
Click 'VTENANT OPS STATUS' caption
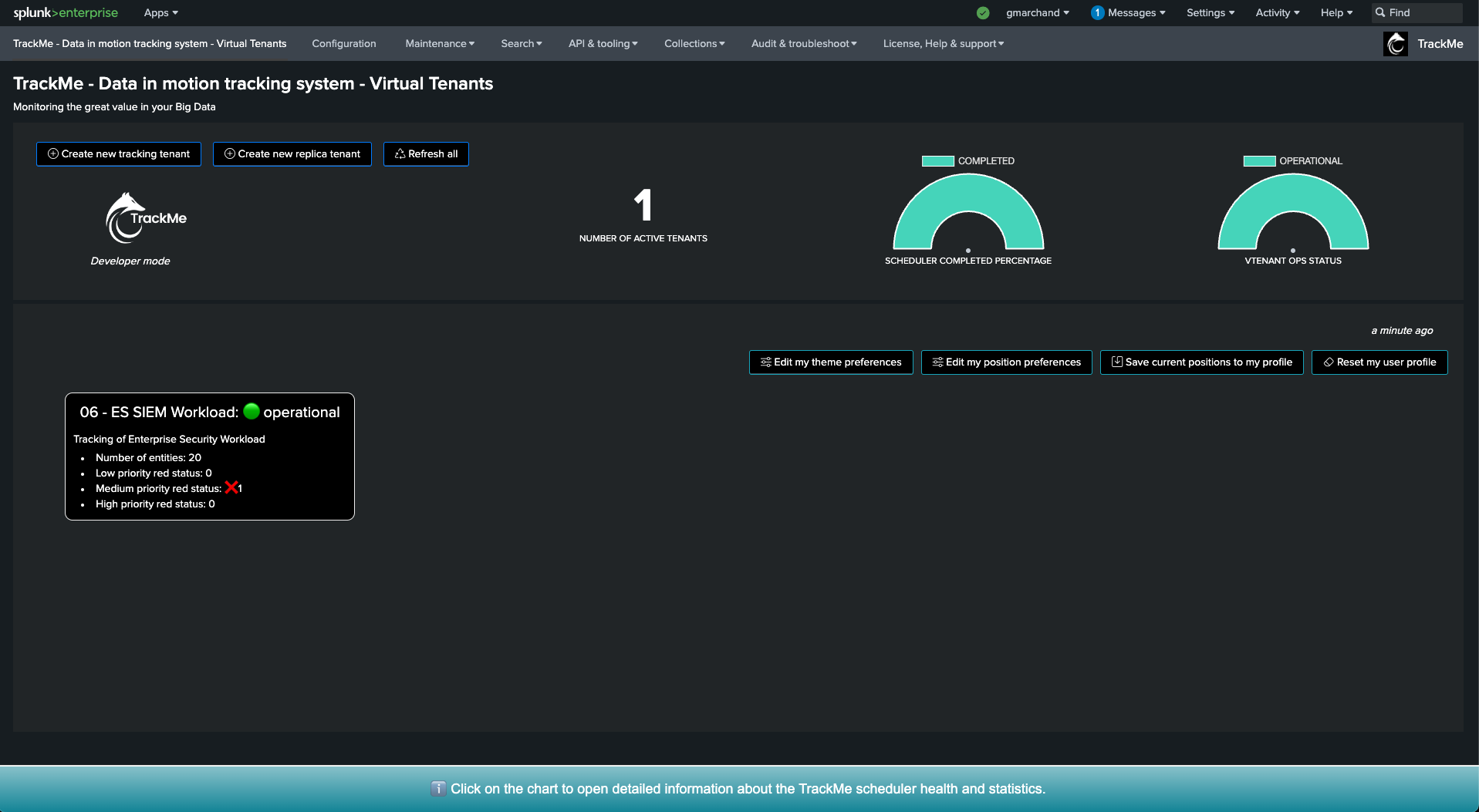[x=1293, y=261]
